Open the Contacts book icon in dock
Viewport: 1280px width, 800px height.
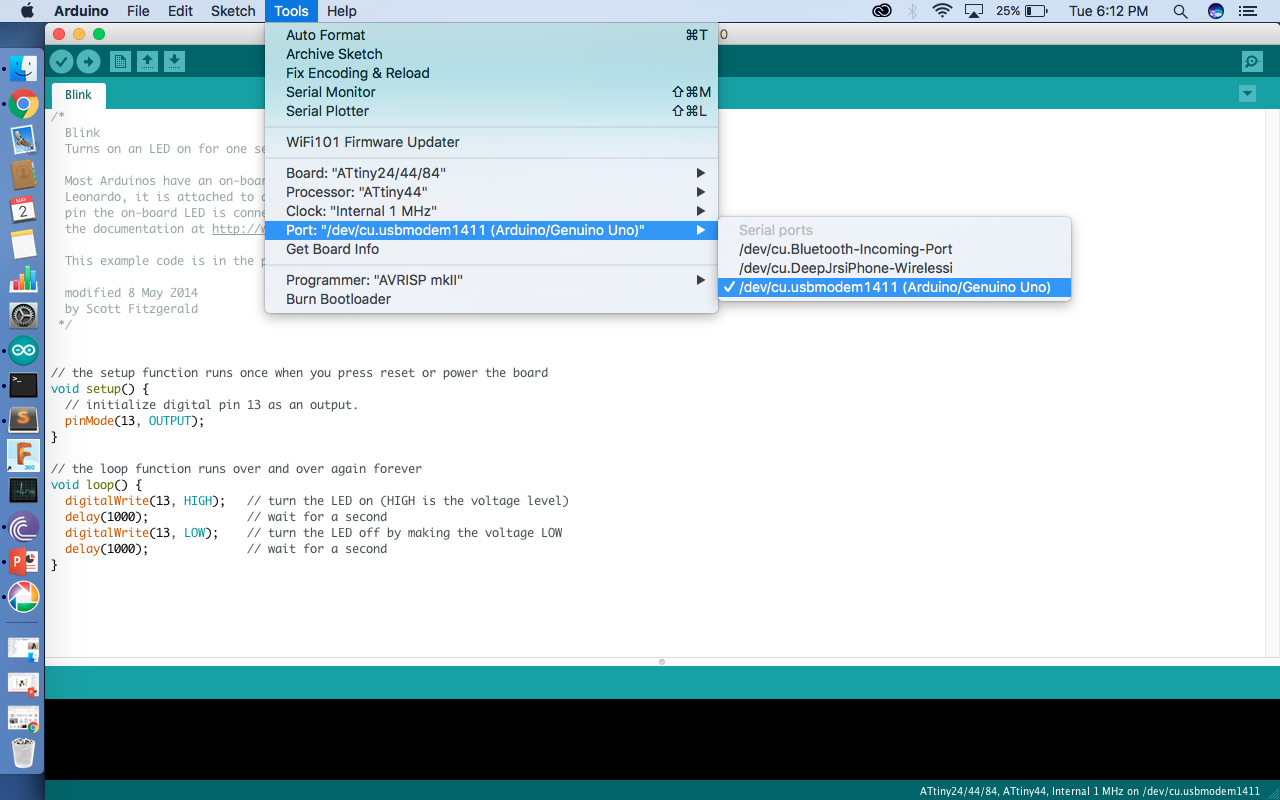[x=23, y=175]
